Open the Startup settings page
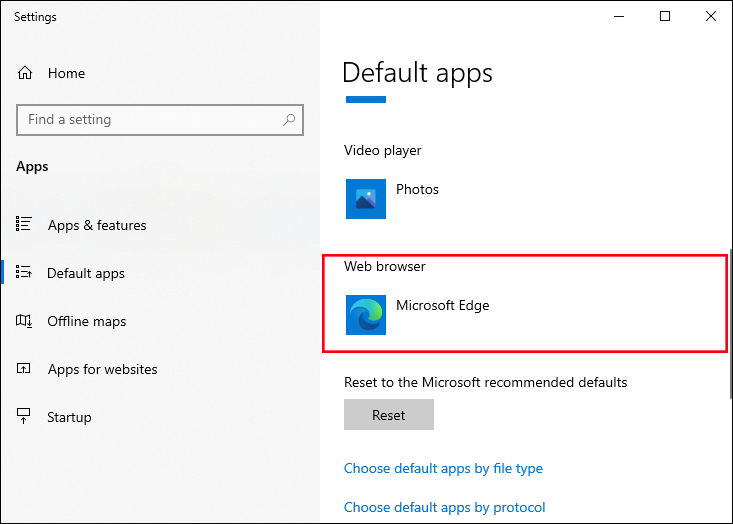The width and height of the screenshot is (733, 524). [x=69, y=417]
